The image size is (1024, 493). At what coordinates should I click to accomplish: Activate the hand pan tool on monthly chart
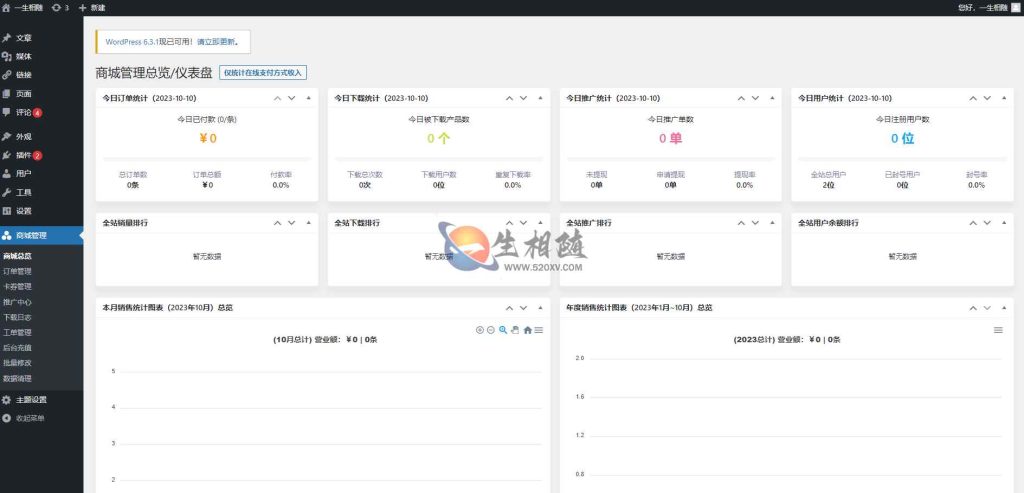point(515,330)
